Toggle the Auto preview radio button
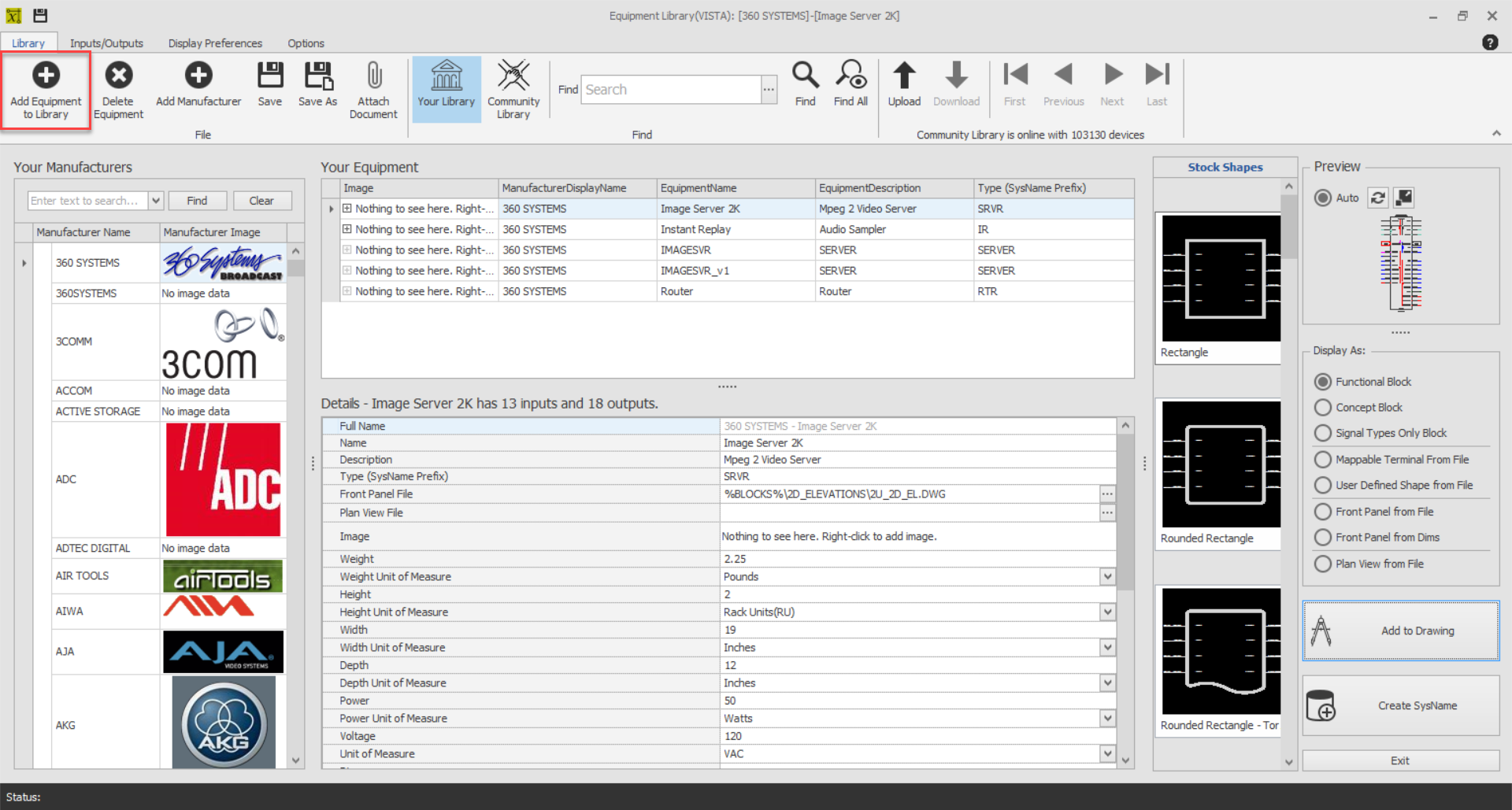The height and width of the screenshot is (810, 1512). [1323, 198]
